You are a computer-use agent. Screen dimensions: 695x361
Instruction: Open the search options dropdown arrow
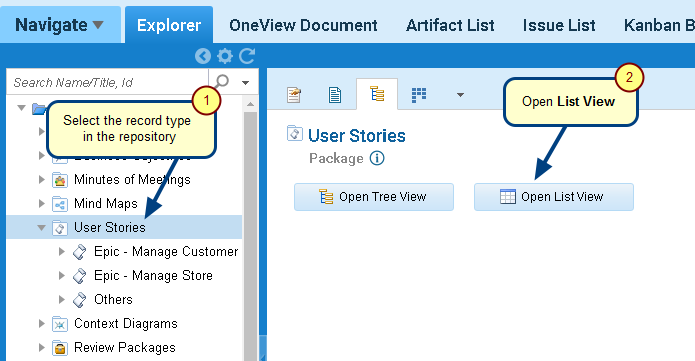coord(245,82)
